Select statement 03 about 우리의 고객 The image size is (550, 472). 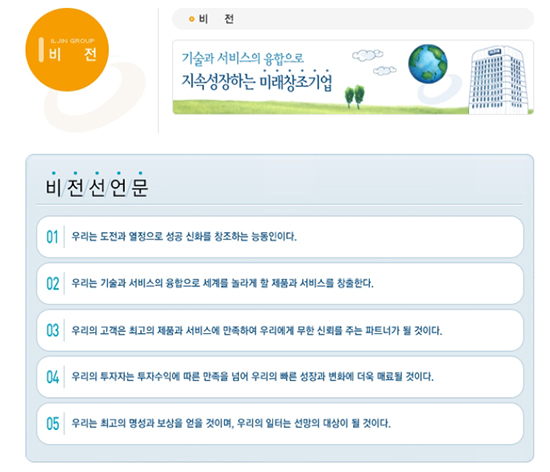pyautogui.click(x=280, y=330)
